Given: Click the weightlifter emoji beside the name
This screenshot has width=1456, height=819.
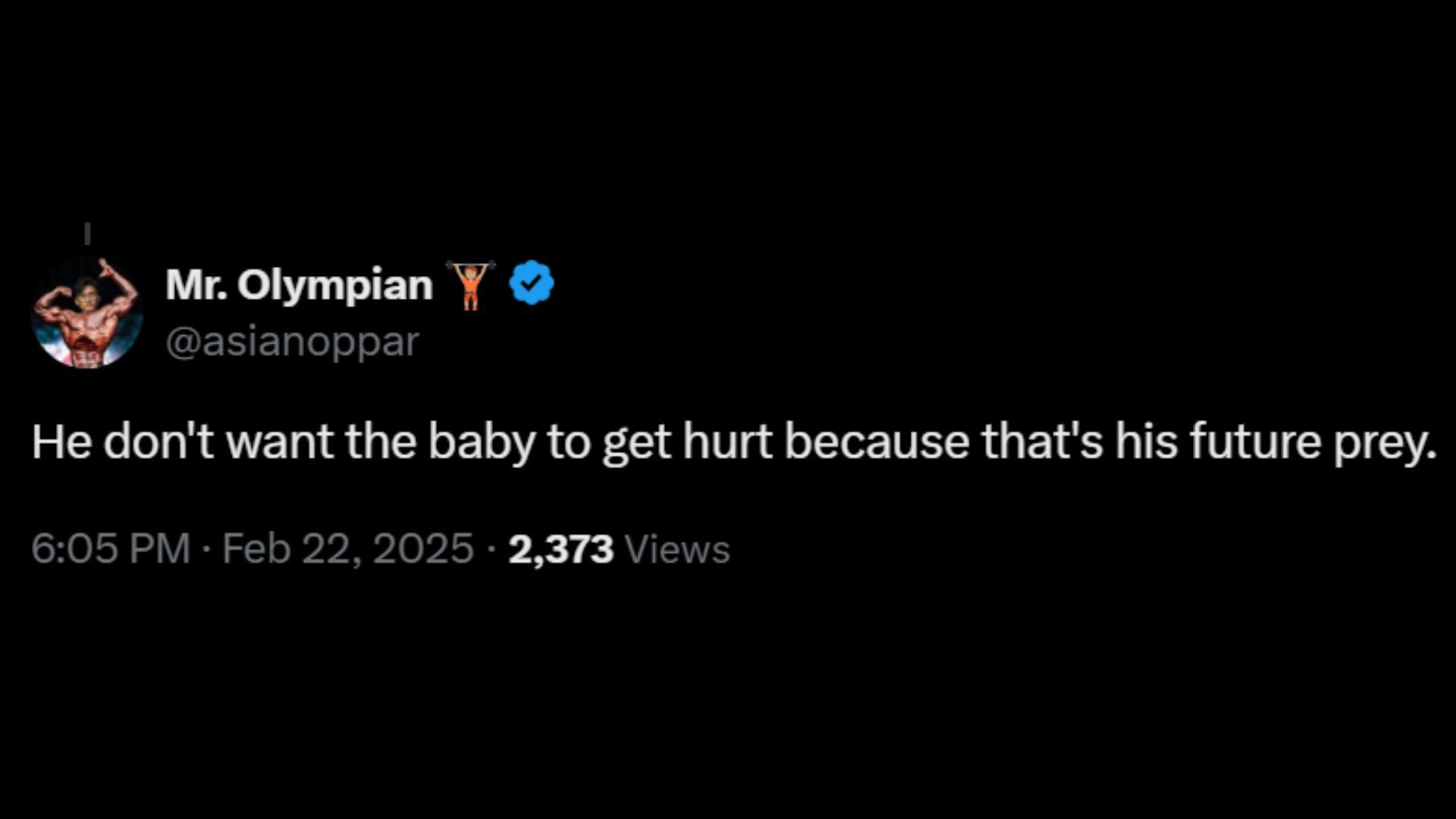Looking at the screenshot, I should pyautogui.click(x=471, y=284).
